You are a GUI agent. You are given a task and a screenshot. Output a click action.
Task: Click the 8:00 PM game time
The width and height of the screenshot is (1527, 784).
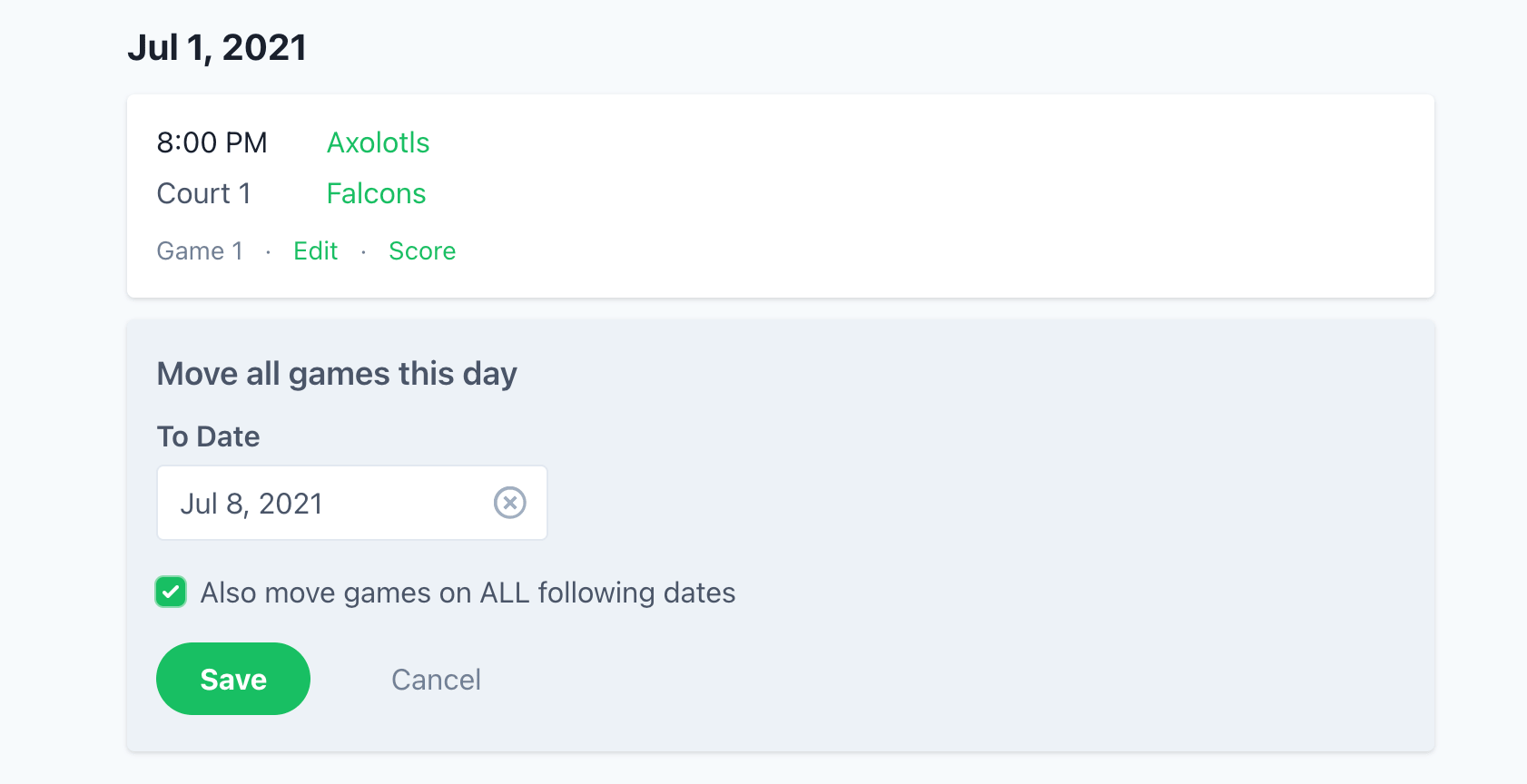pos(212,142)
